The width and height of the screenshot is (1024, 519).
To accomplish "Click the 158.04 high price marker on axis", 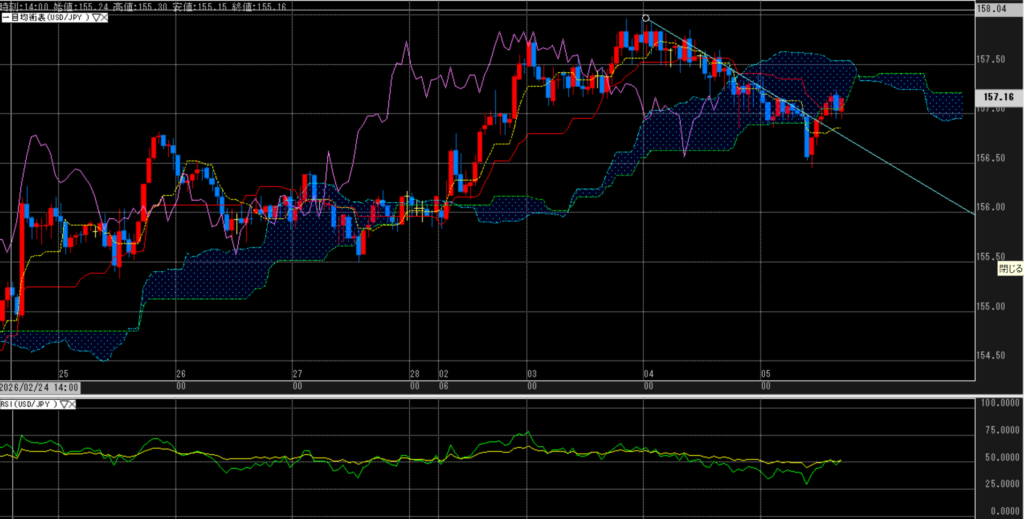I will click(989, 10).
